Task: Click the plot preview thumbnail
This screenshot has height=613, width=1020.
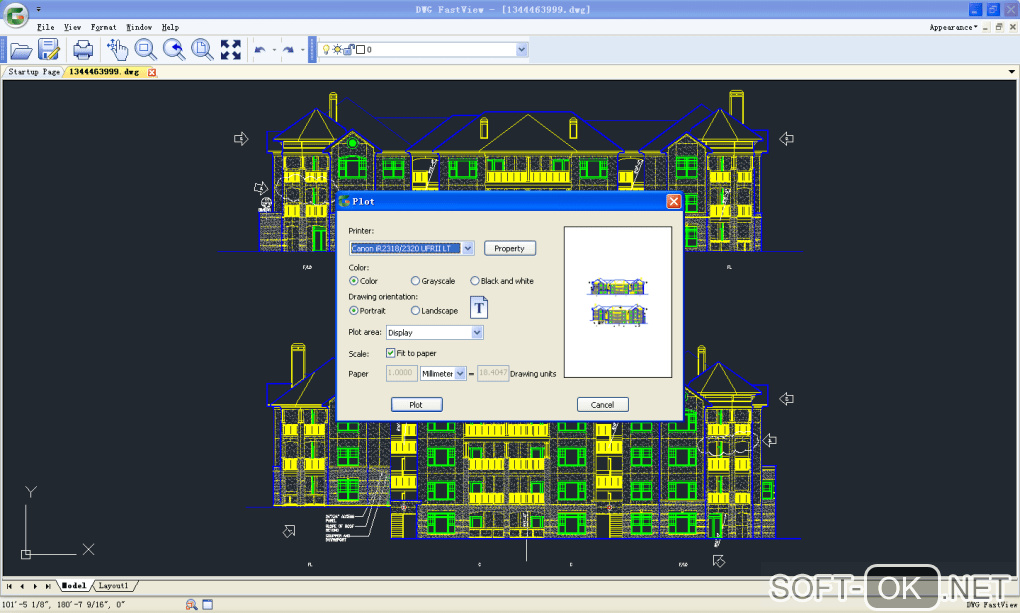Action: click(x=618, y=302)
